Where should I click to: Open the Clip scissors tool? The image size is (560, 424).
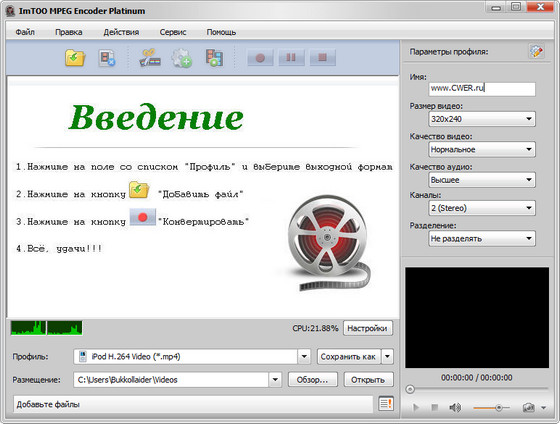[x=150, y=58]
